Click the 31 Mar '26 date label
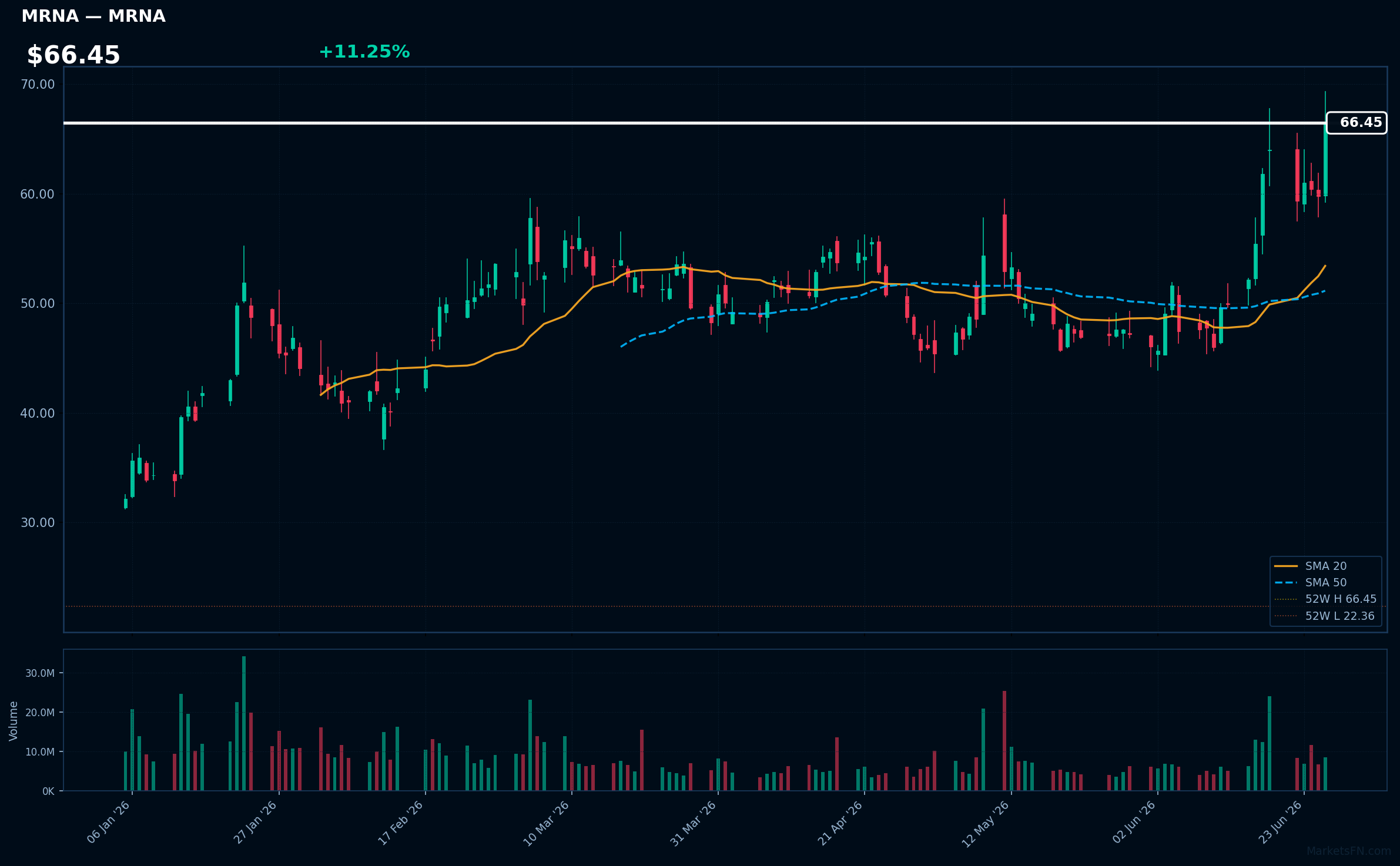This screenshot has height=866, width=1400. [694, 823]
